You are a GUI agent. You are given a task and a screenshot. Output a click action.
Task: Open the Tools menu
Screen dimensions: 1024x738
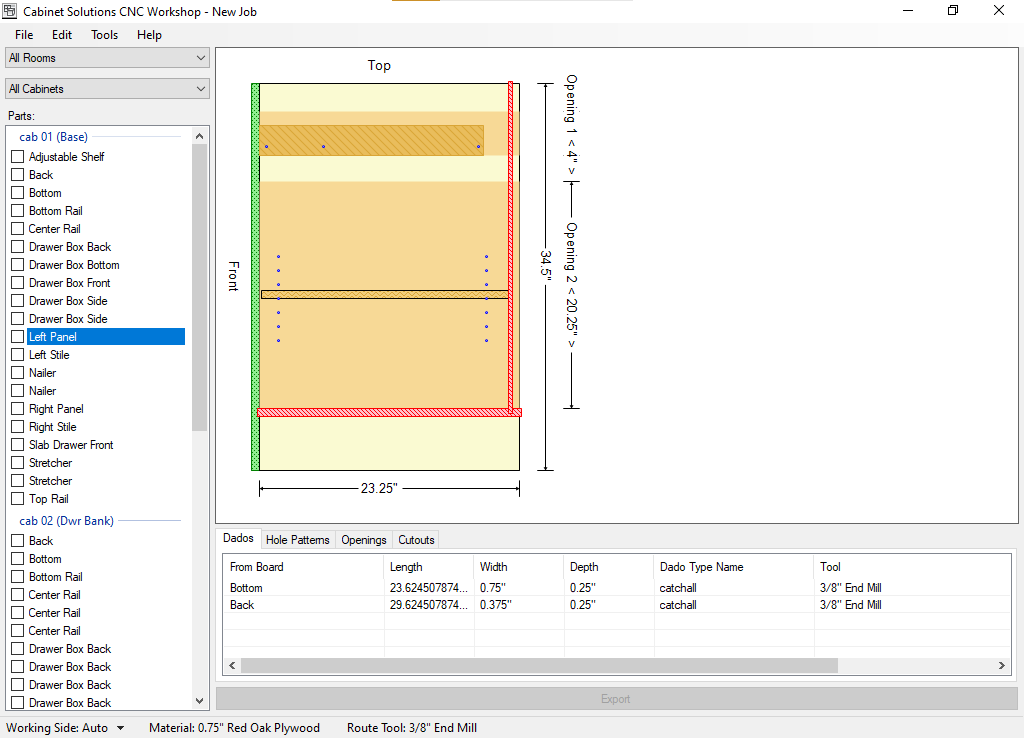[104, 35]
